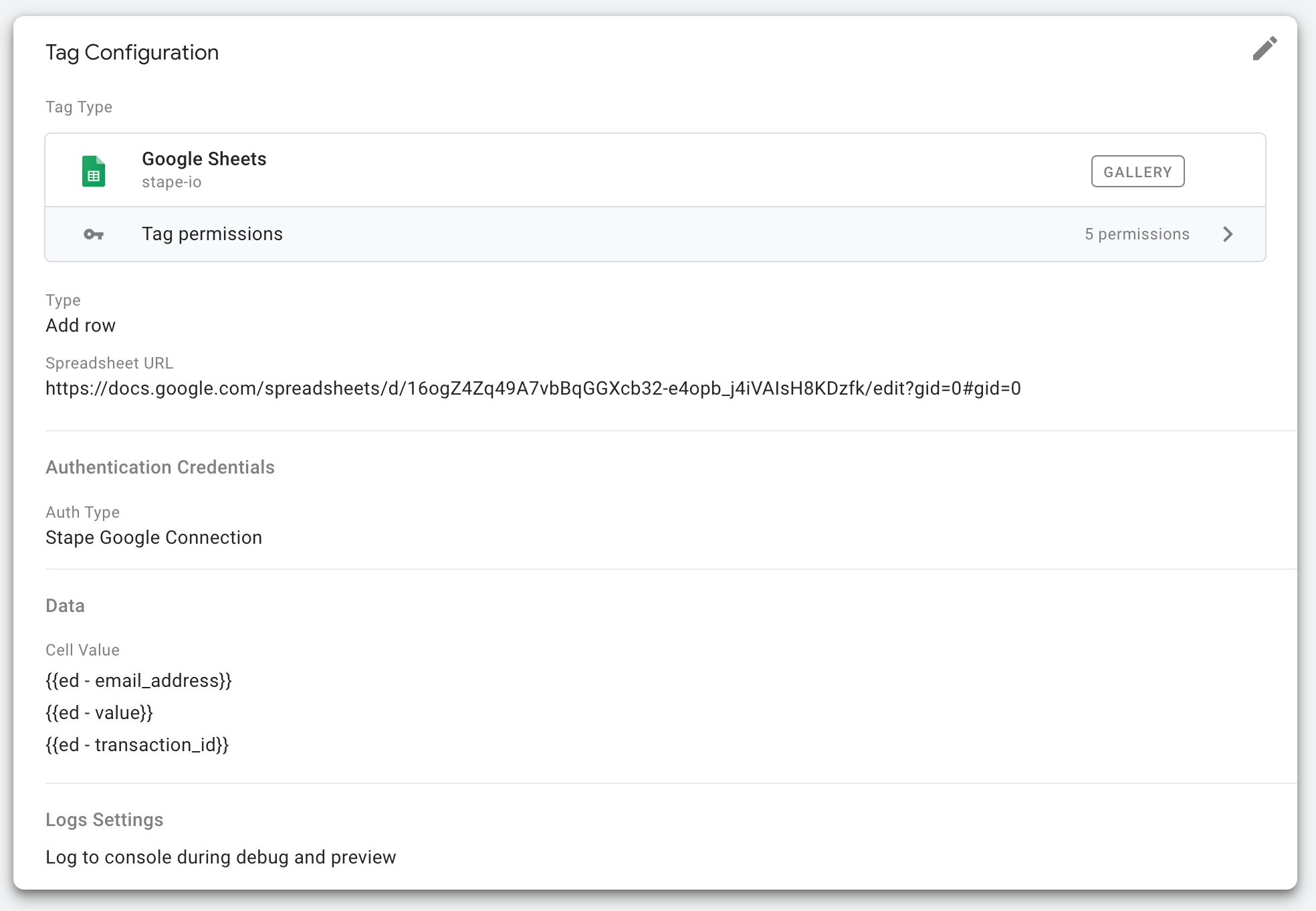The image size is (1316, 911).
Task: Click the 'Add row' type value
Action: (x=80, y=326)
